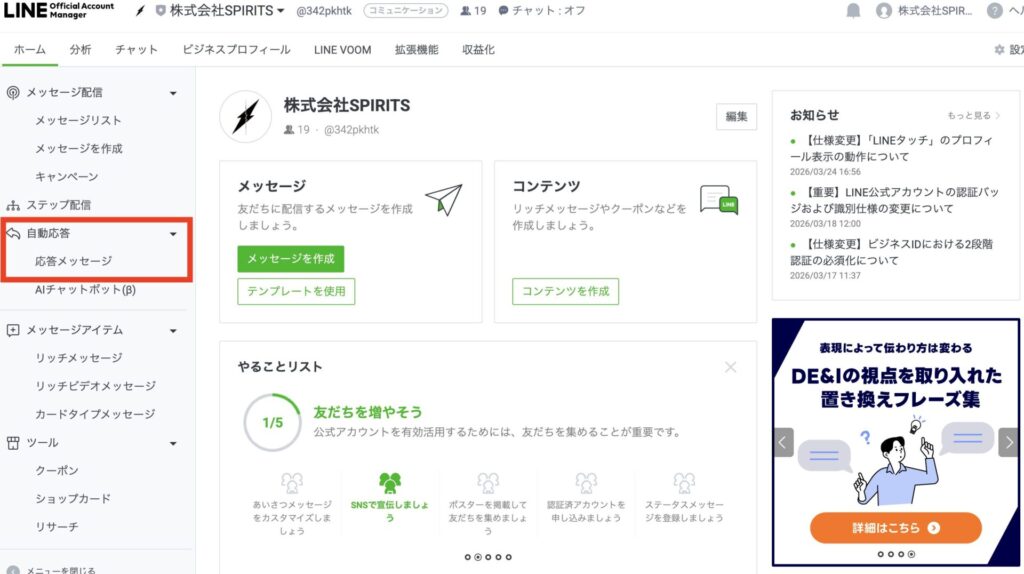Click the 編集 profile button
This screenshot has height=574, width=1024.
[736, 117]
